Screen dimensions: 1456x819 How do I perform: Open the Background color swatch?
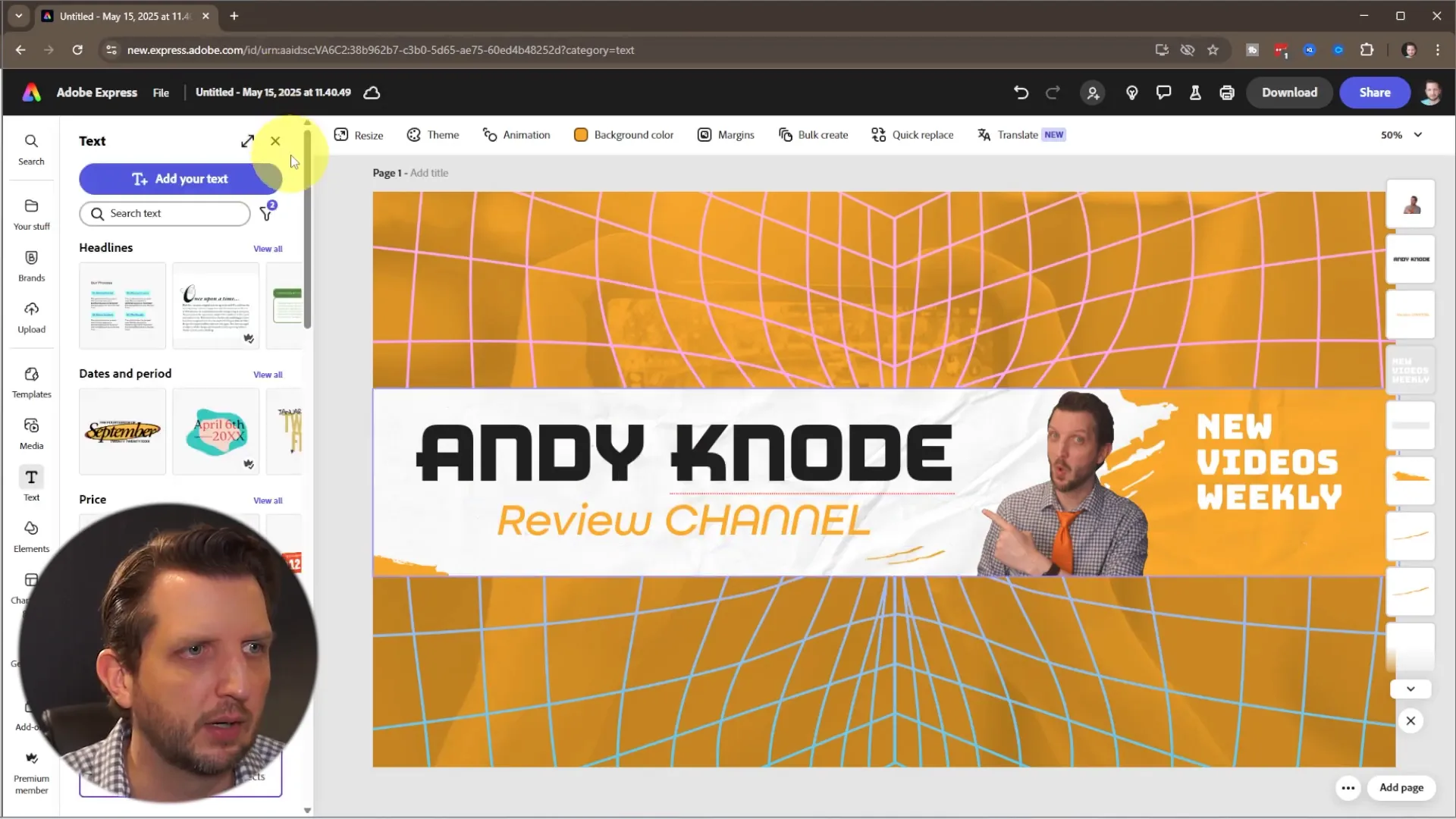coord(581,135)
